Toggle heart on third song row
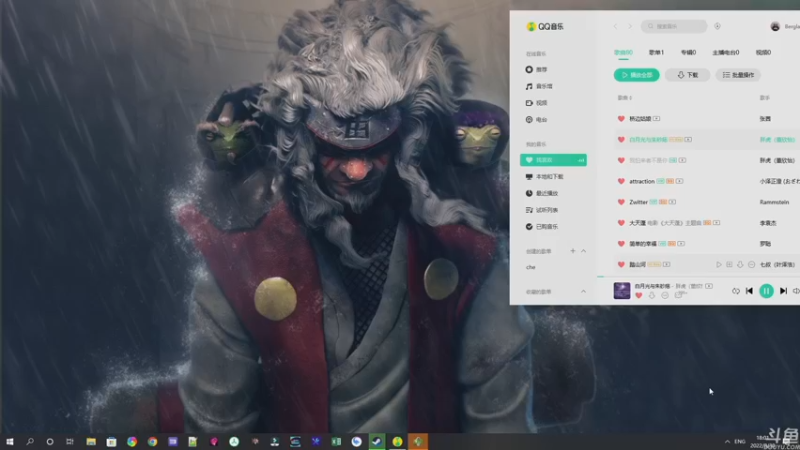Viewport: 800px width, 450px height. (621, 160)
